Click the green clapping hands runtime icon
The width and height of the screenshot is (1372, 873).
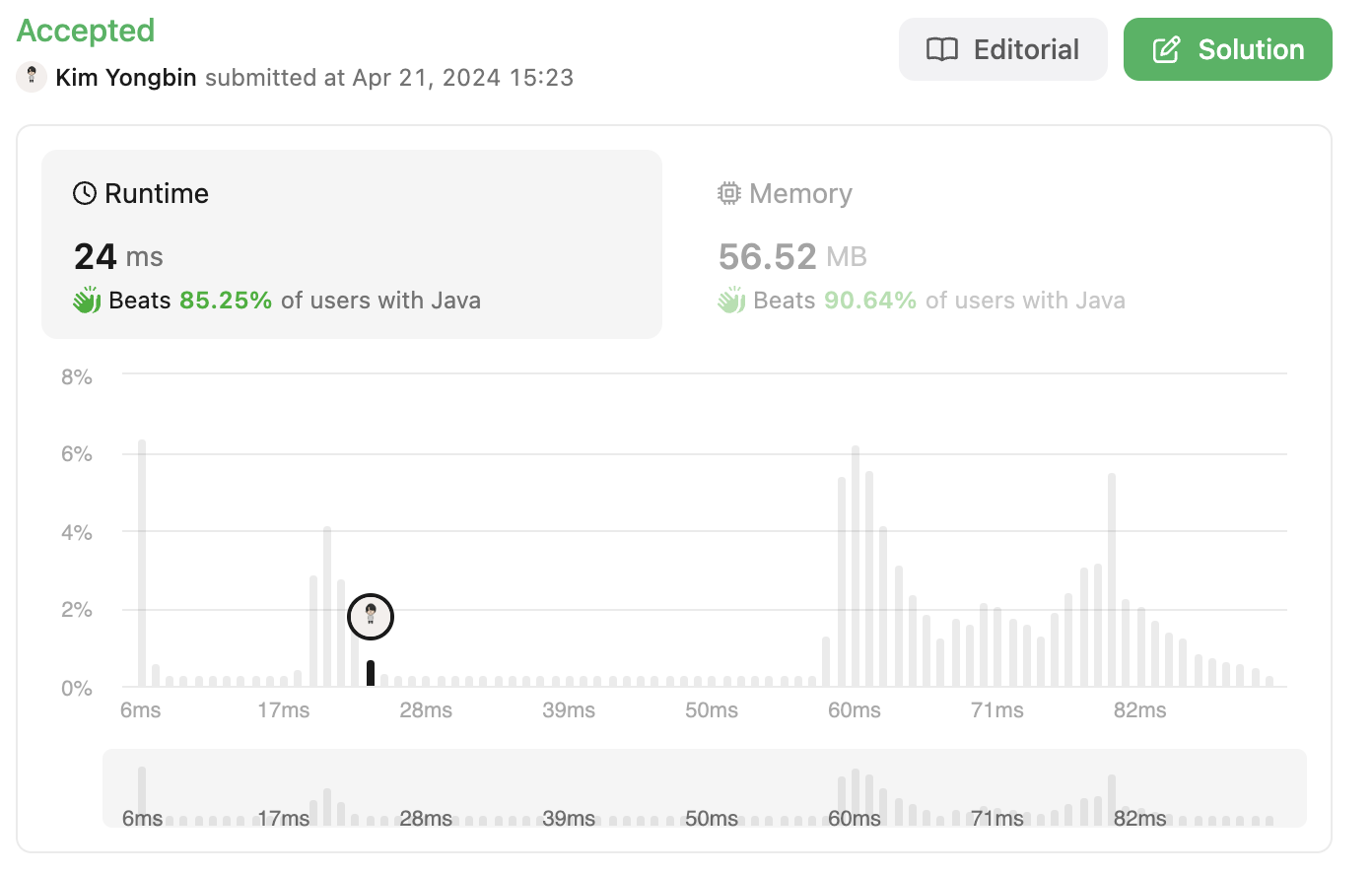(x=87, y=301)
